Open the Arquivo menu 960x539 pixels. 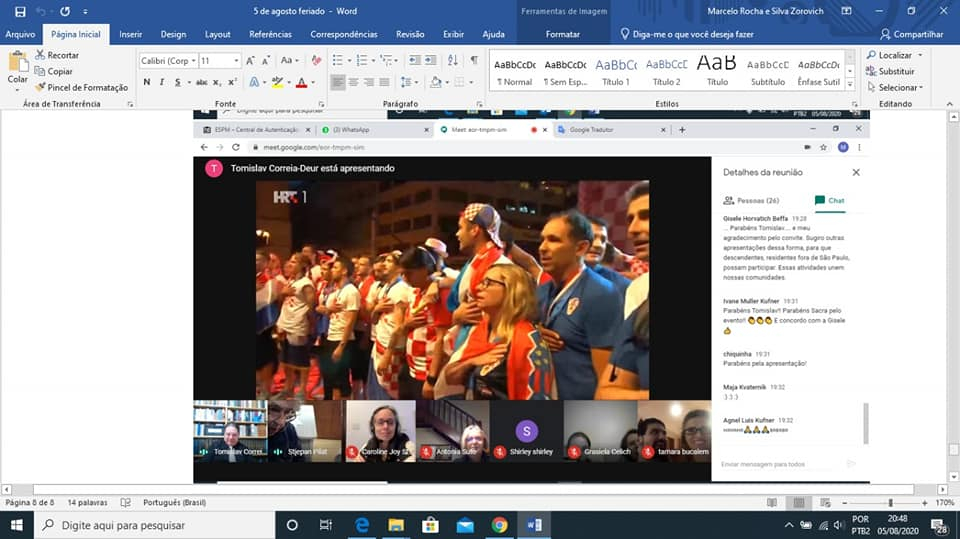20,34
